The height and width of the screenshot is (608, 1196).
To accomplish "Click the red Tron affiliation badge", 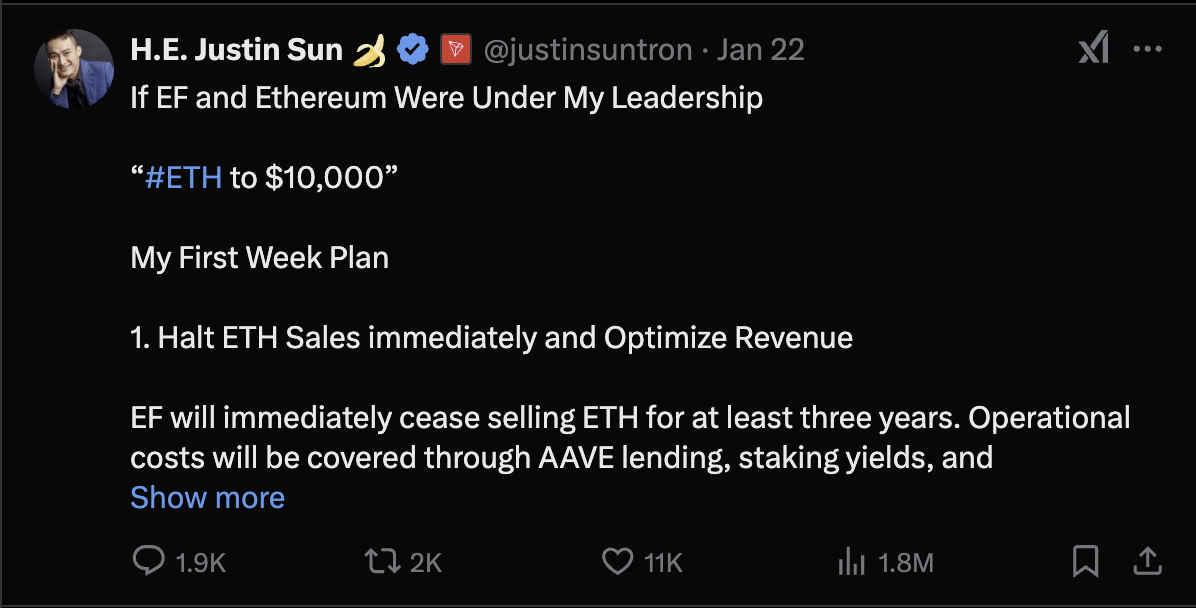I will [455, 49].
